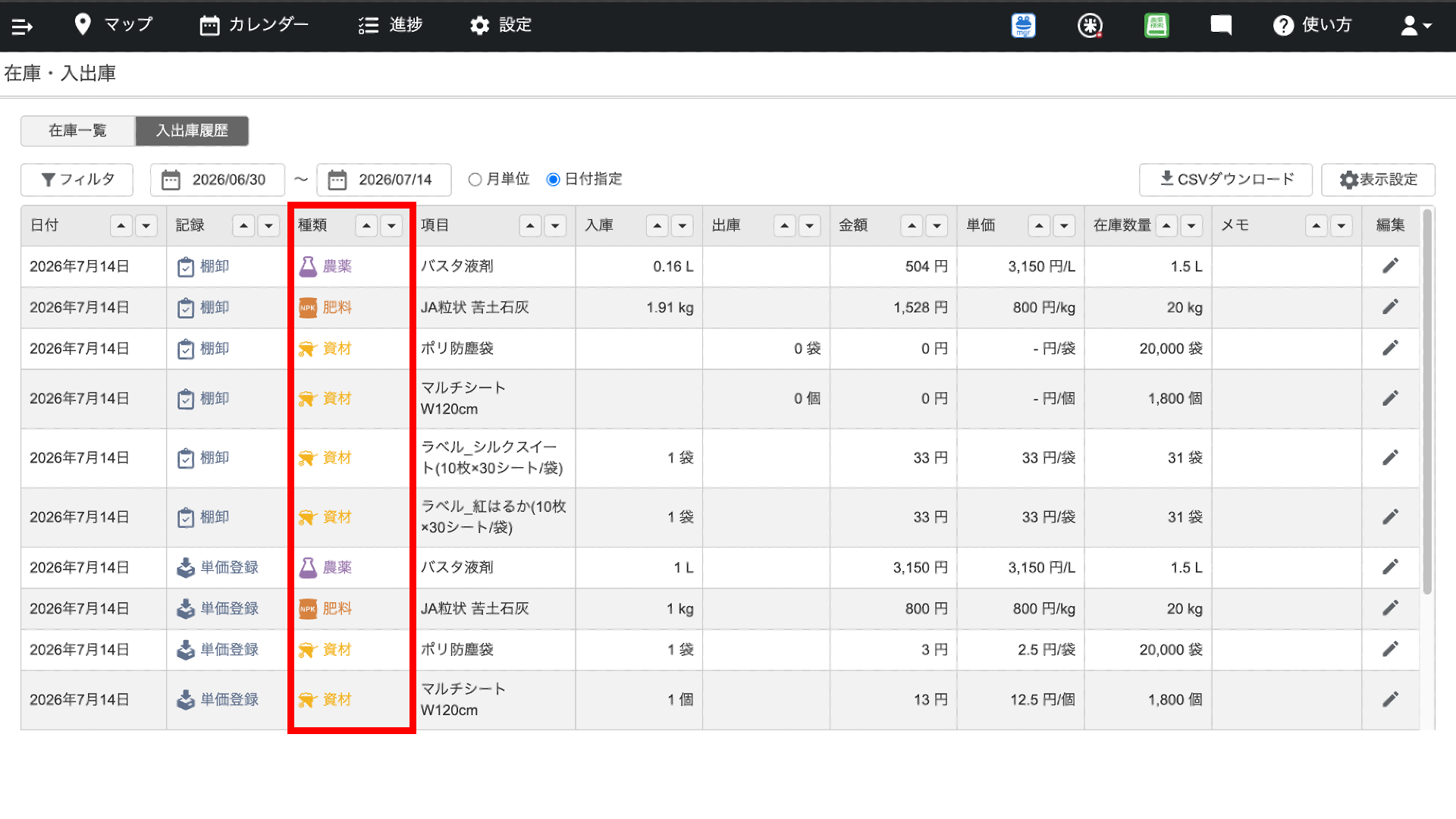The height and width of the screenshot is (819, 1456).
Task: Click 単価登録 icon in バスタ液剤 row
Action: pos(186,567)
